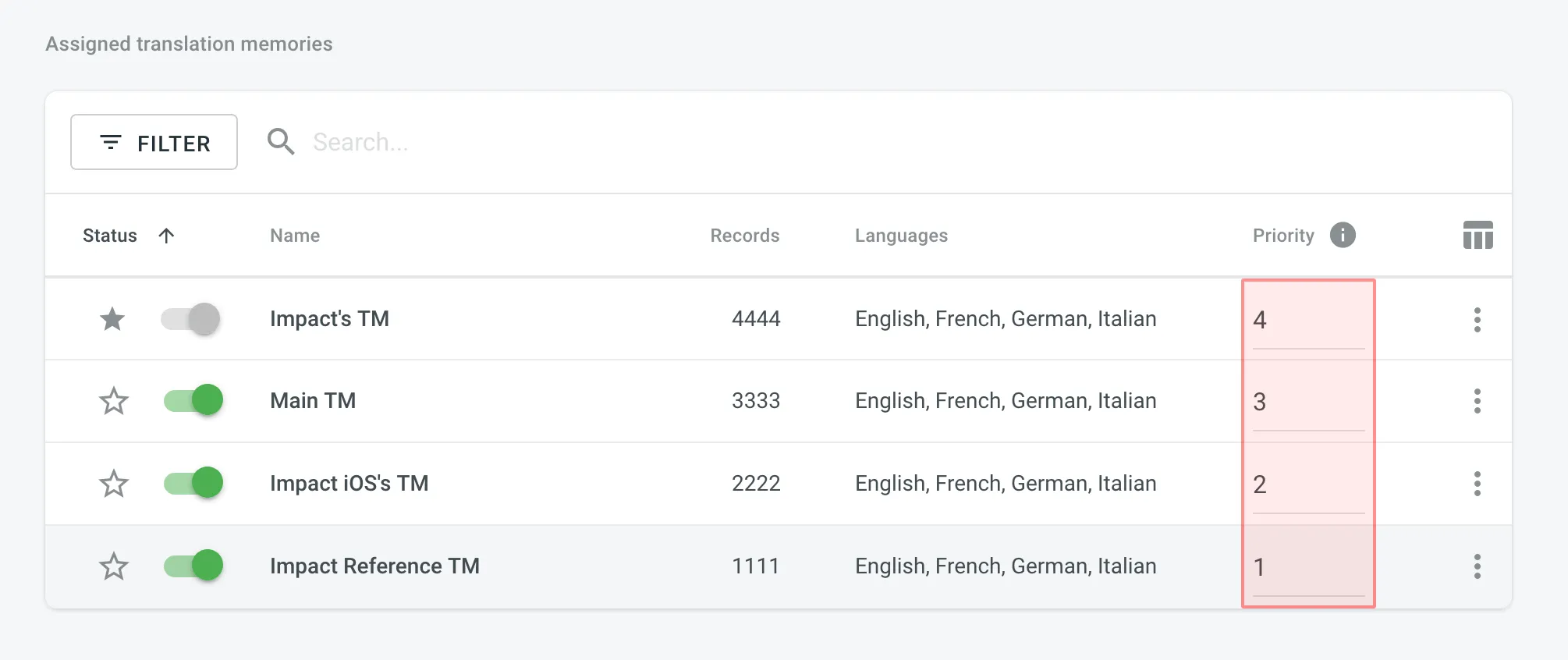
Task: Click the star icon for Impact's TM
Action: click(x=112, y=319)
